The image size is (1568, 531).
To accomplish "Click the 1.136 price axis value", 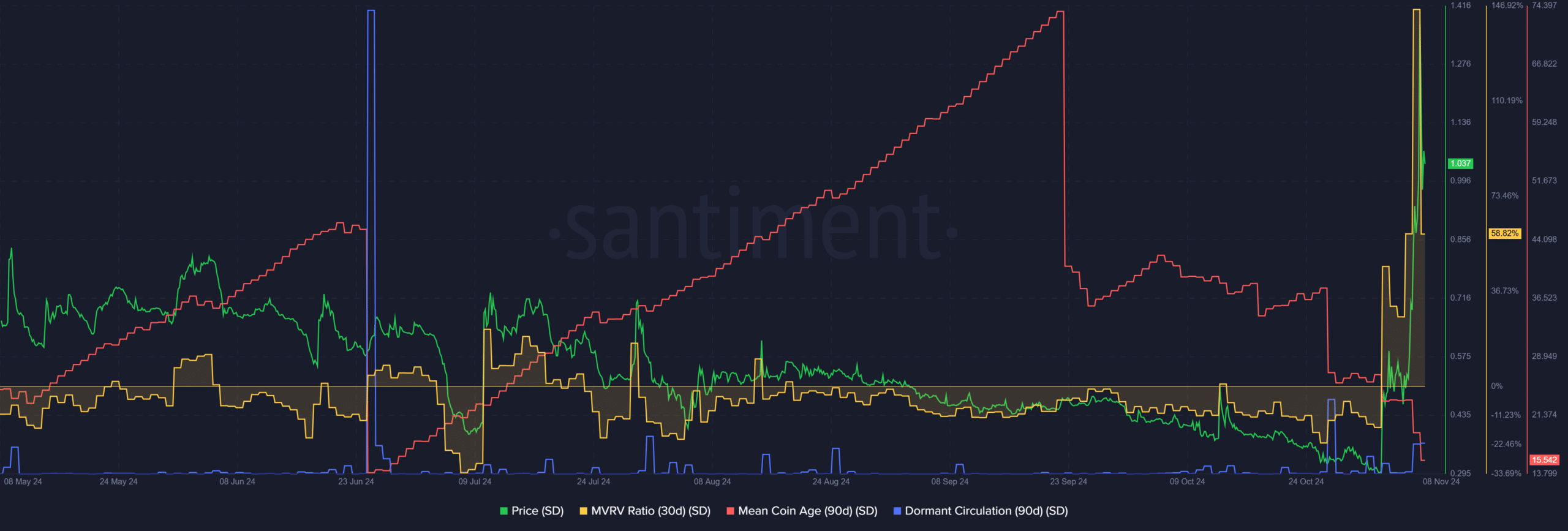I will coord(1460,122).
